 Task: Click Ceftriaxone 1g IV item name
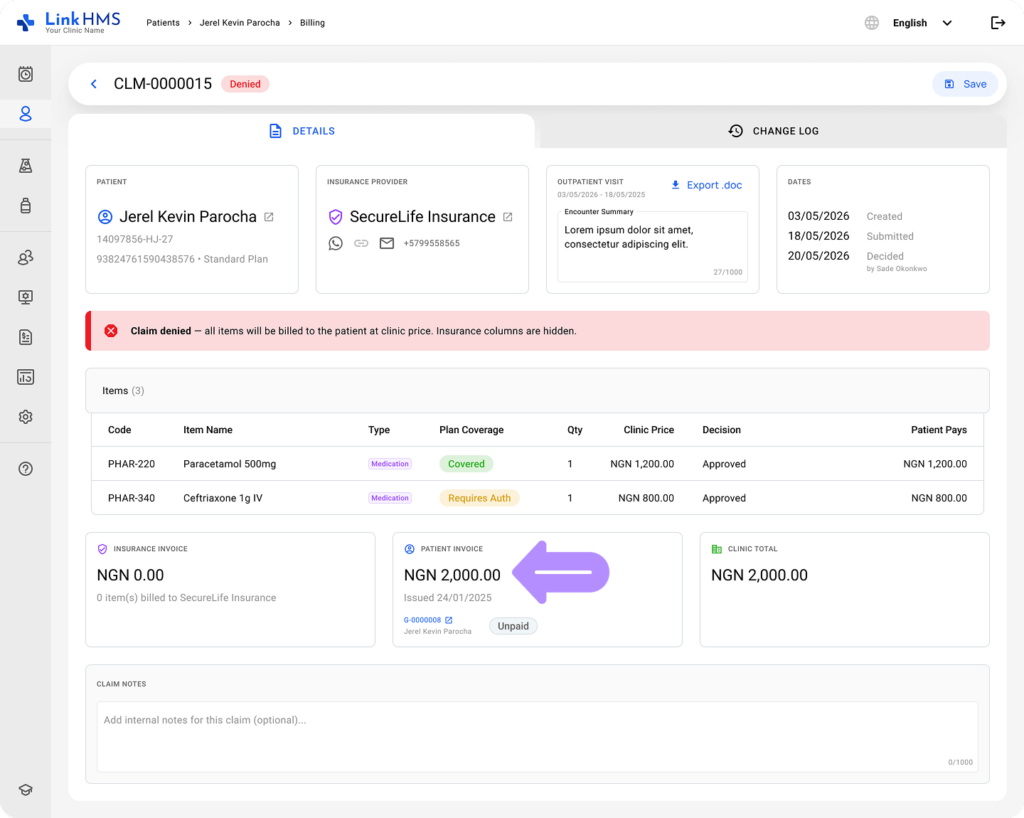pyautogui.click(x=223, y=498)
